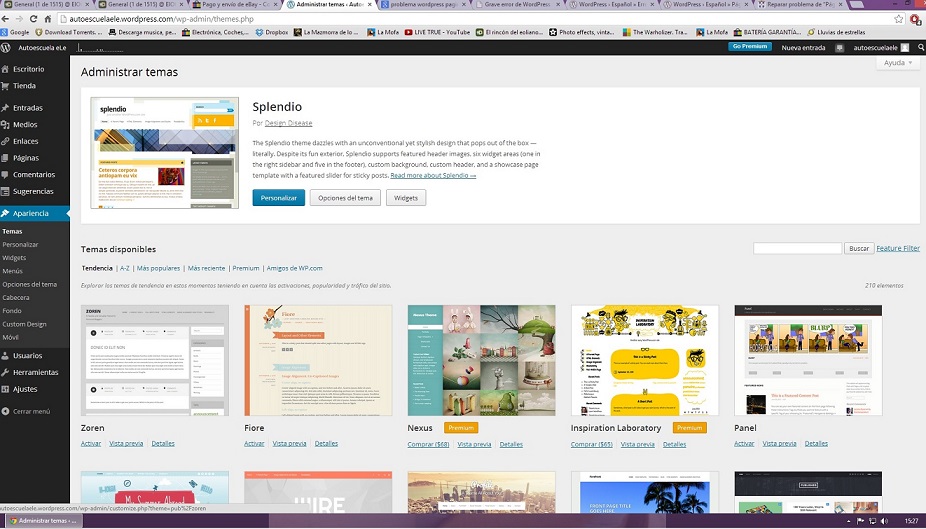Switch to problema wordpress browser tab

423,5
